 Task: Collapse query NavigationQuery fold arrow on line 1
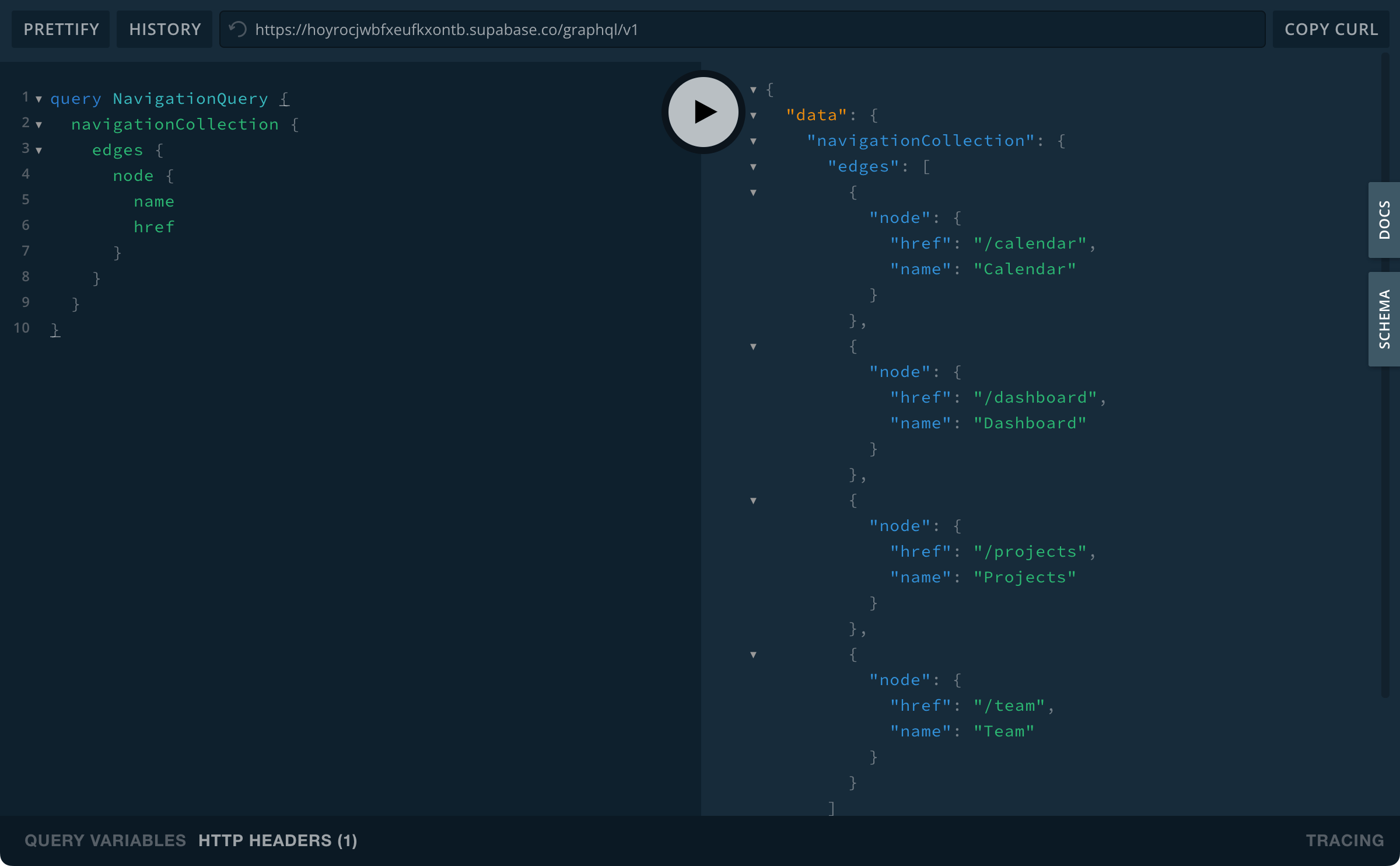pyautogui.click(x=38, y=99)
